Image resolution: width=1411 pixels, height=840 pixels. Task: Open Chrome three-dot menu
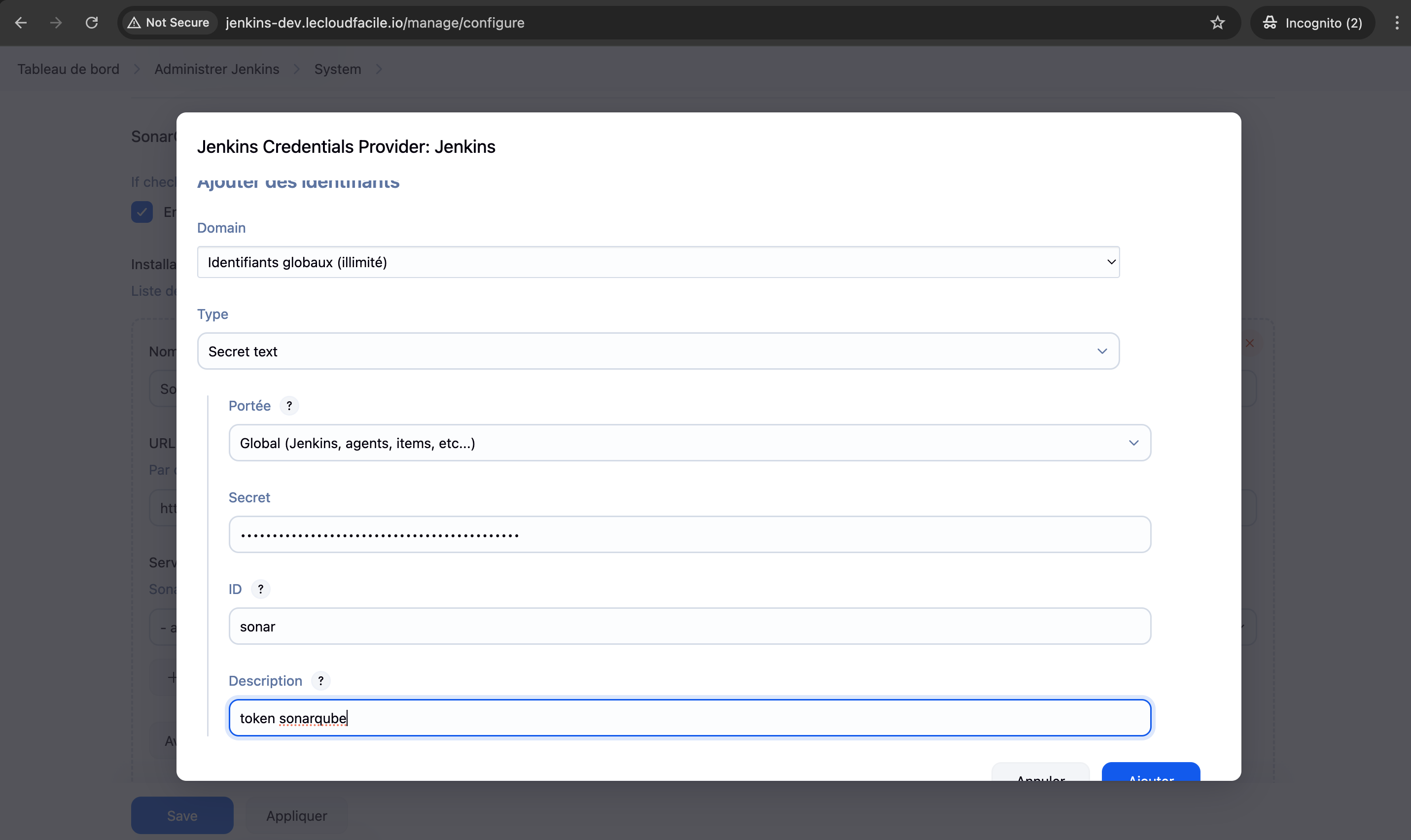(1396, 23)
